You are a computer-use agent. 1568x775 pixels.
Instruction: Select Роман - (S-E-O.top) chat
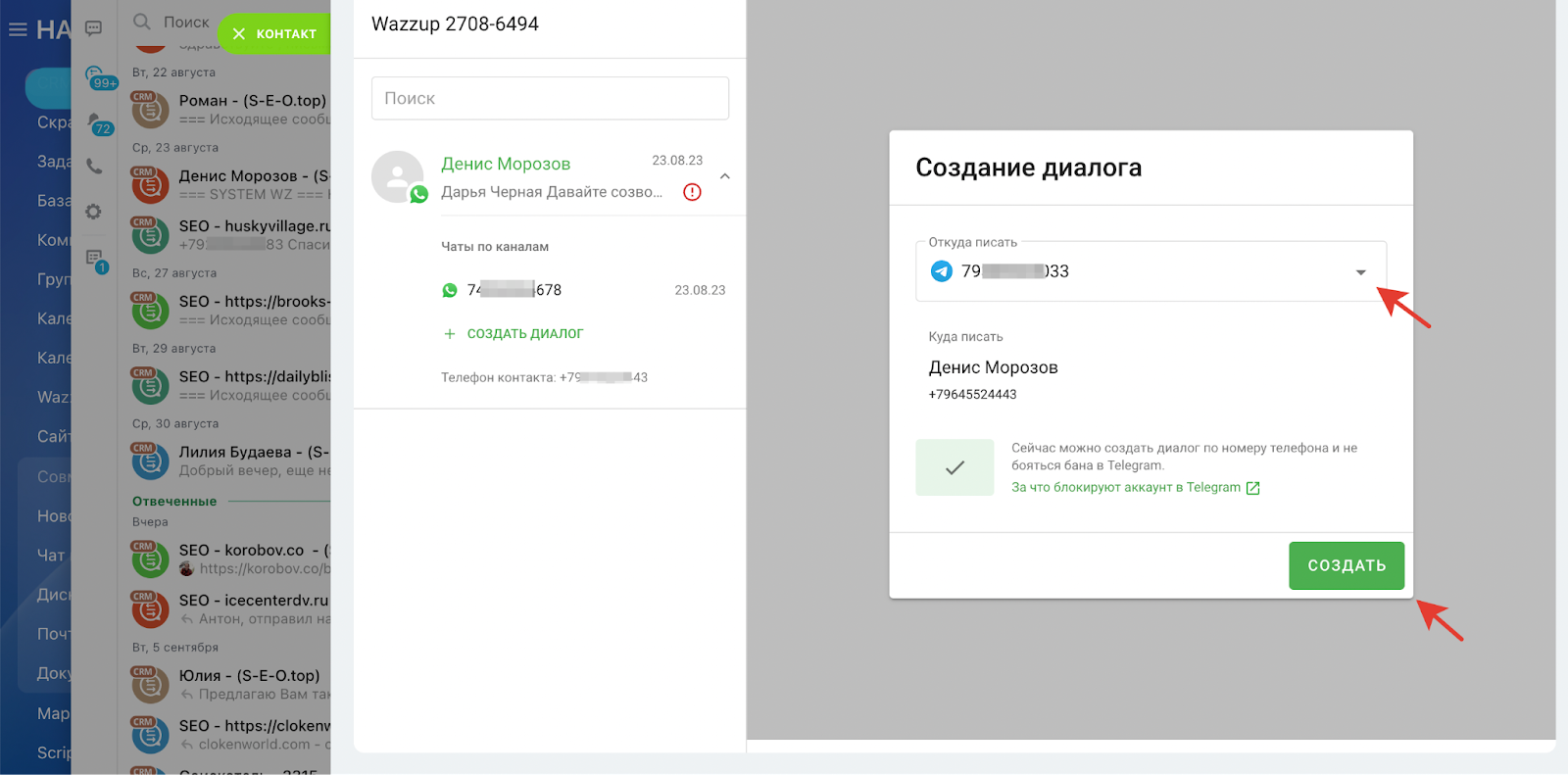coord(252,101)
